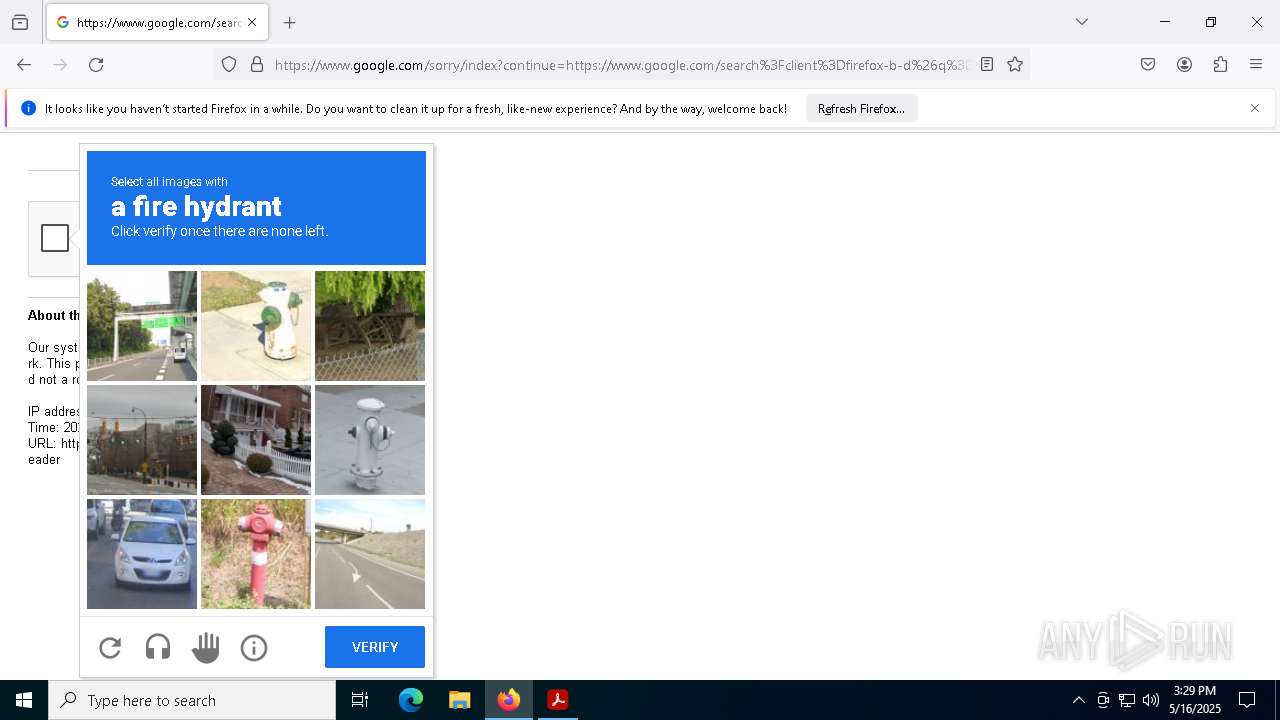Click the reCAPTCHA reload challenge icon

point(110,648)
